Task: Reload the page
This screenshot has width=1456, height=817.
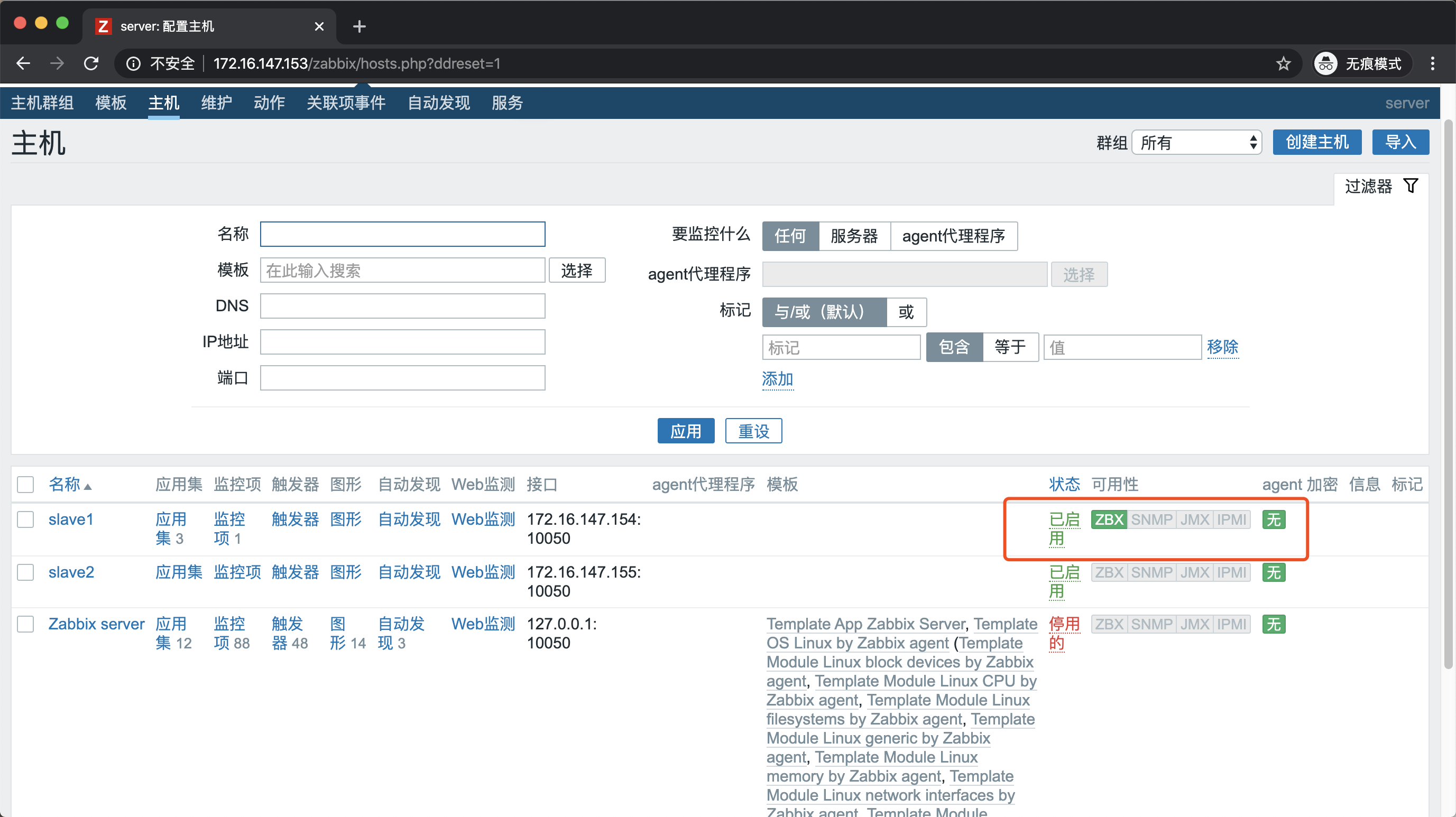Action: [91, 63]
